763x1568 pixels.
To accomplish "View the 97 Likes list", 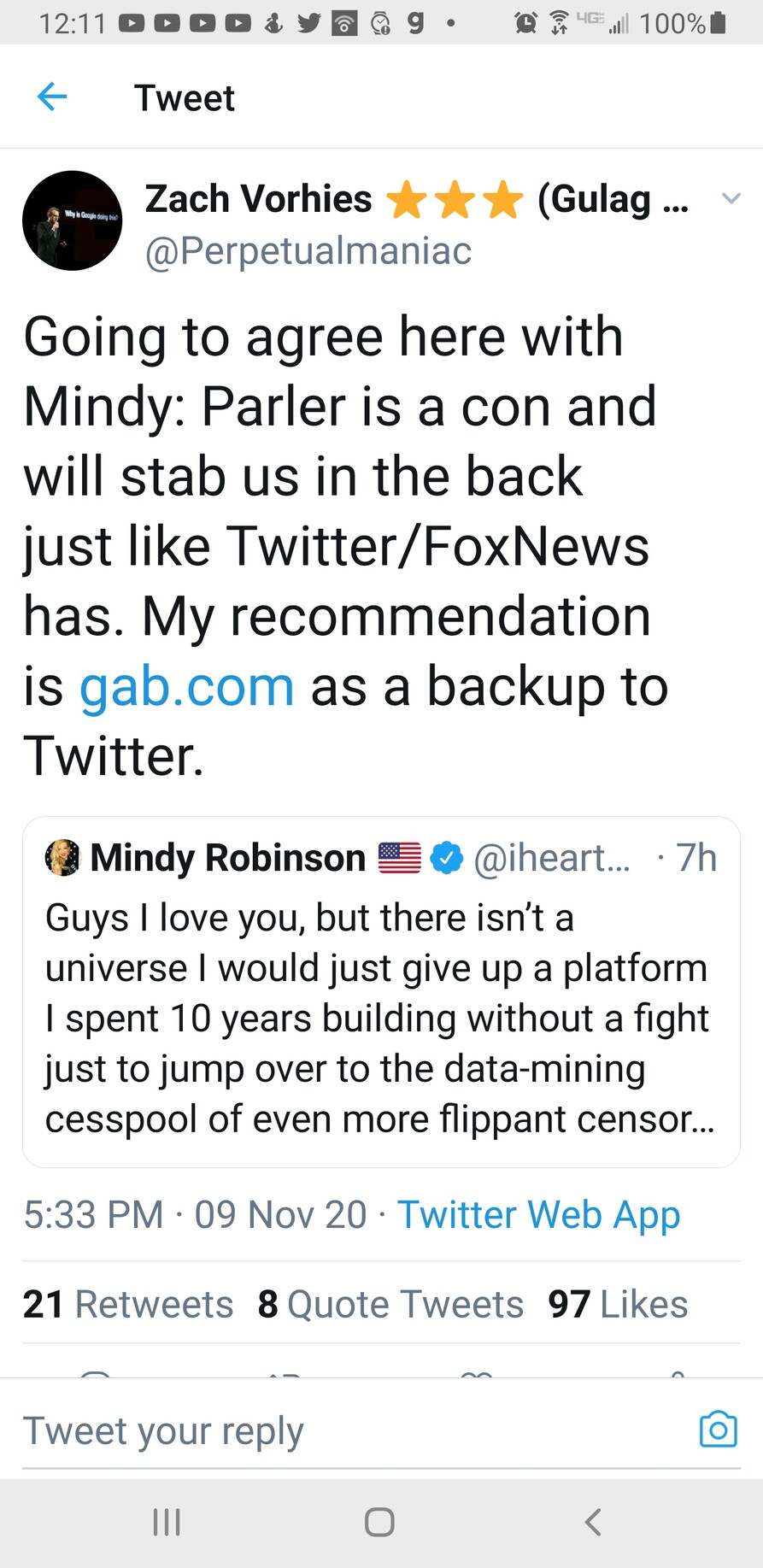I will [x=618, y=1304].
